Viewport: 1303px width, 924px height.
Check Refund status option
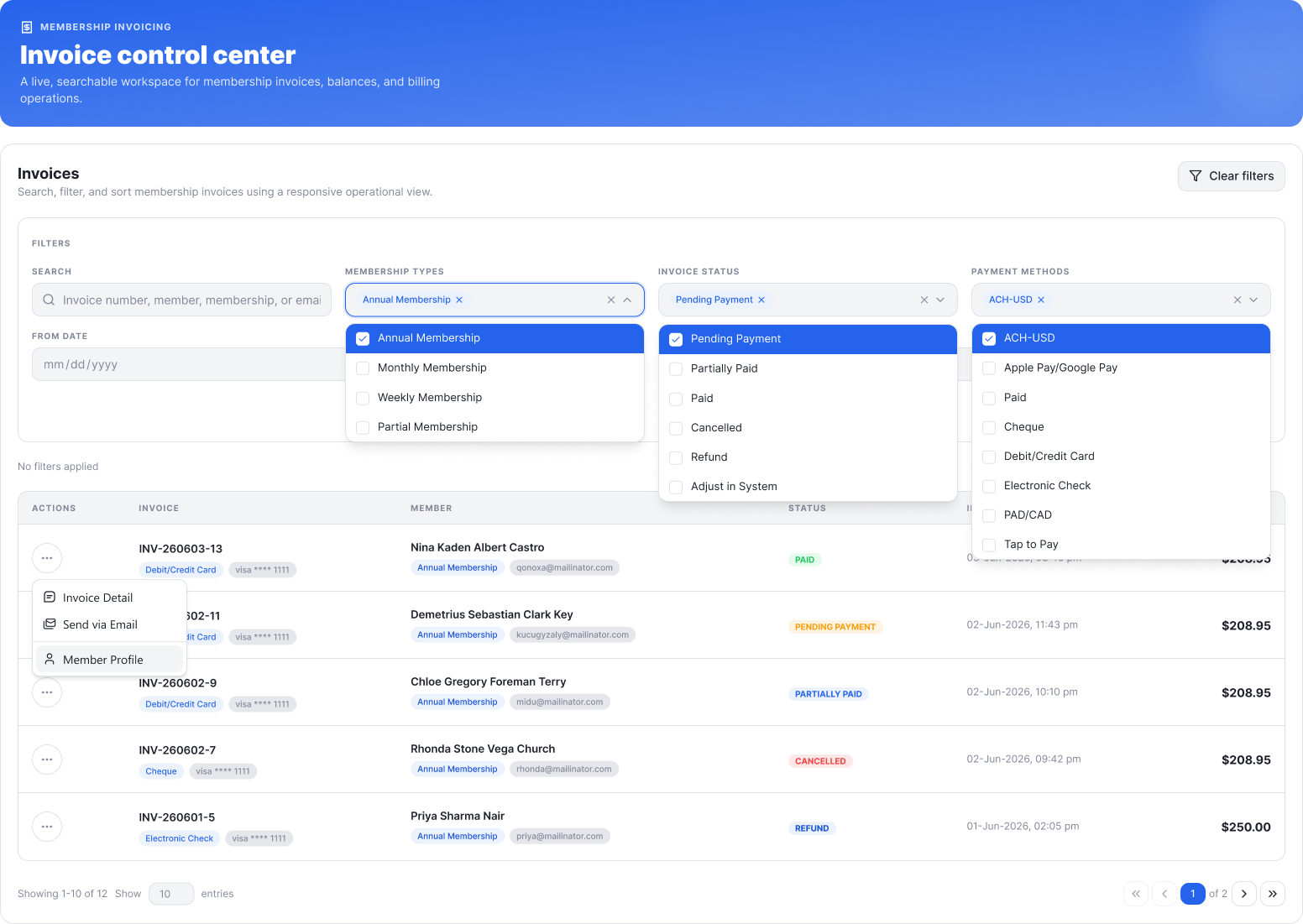click(676, 457)
